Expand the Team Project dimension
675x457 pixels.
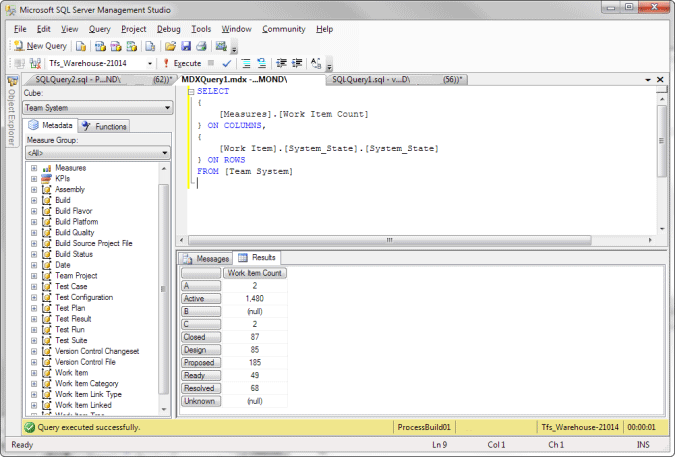point(34,275)
